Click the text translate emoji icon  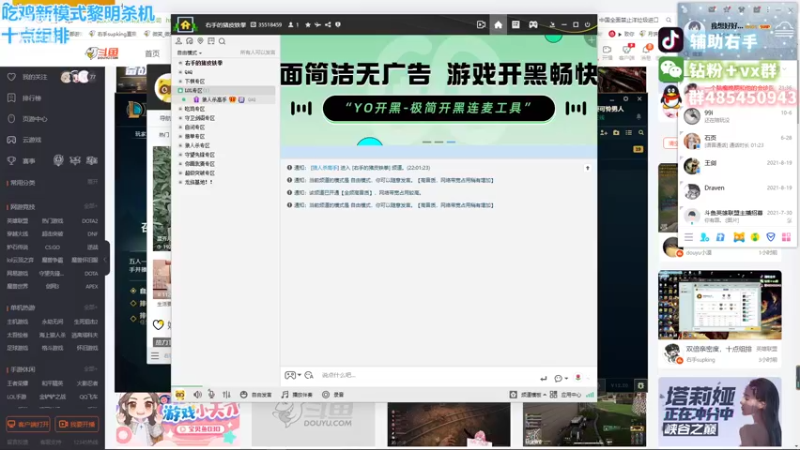[x=309, y=375]
